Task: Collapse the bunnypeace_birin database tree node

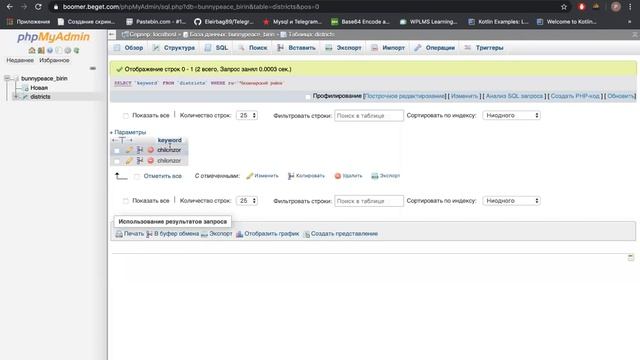Action: pos(7,78)
